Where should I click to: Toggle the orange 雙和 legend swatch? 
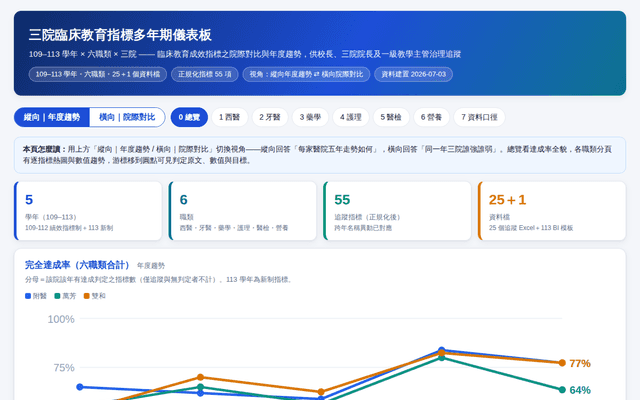pos(87,296)
